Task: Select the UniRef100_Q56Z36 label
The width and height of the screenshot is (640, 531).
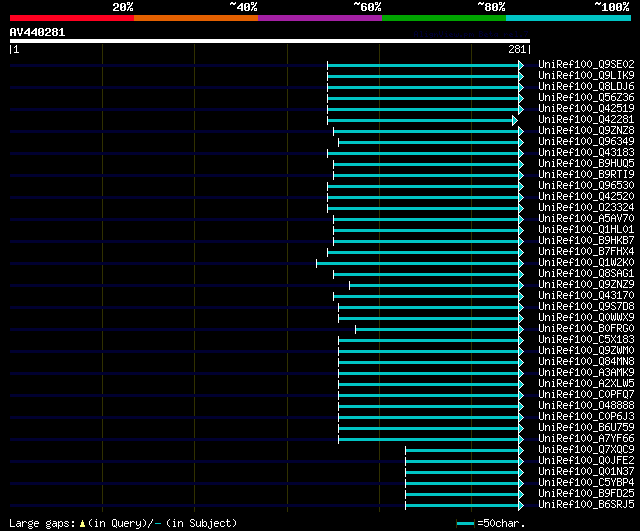Action: (586, 98)
